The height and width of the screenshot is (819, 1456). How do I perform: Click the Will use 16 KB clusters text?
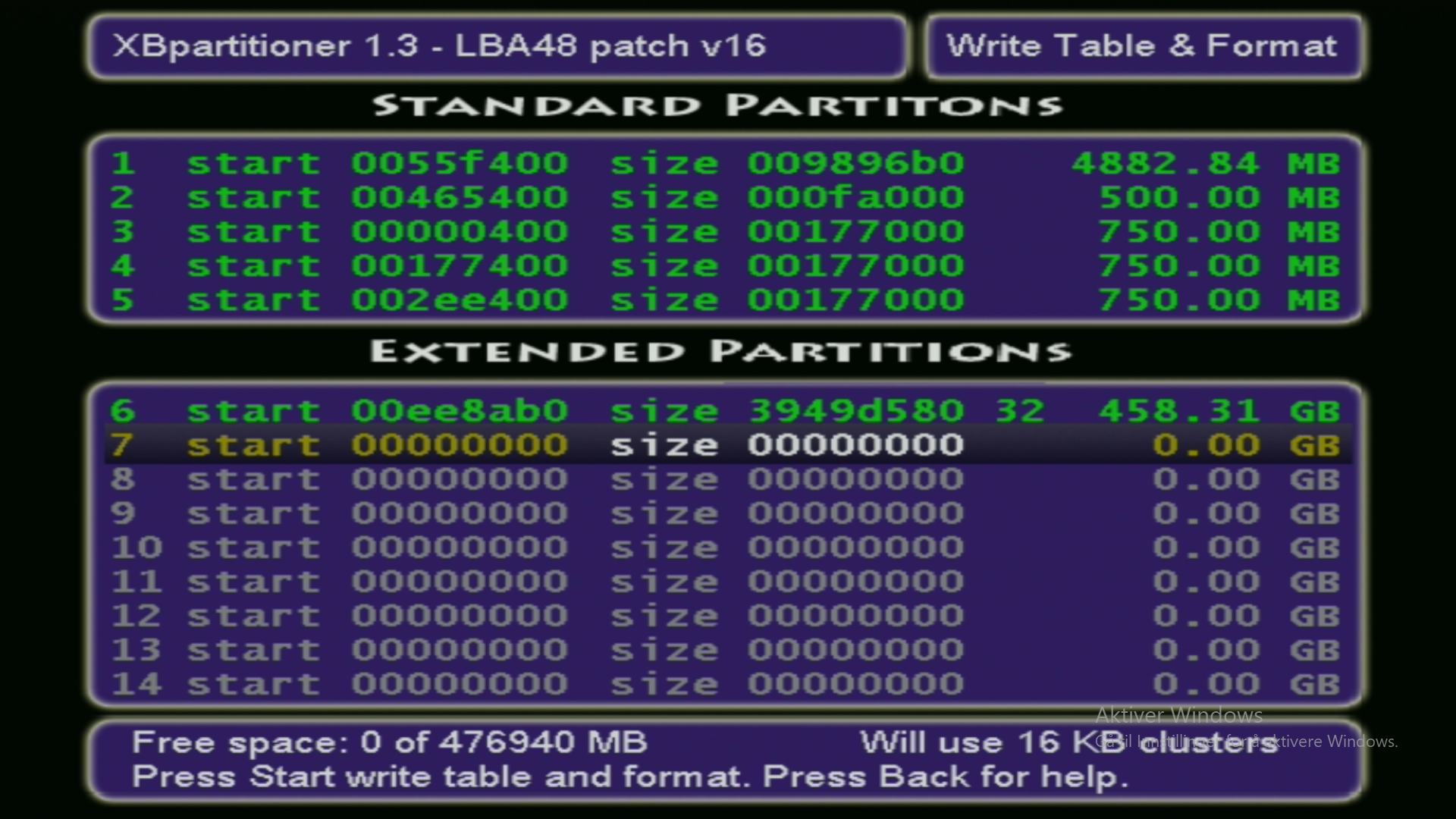click(x=1068, y=742)
